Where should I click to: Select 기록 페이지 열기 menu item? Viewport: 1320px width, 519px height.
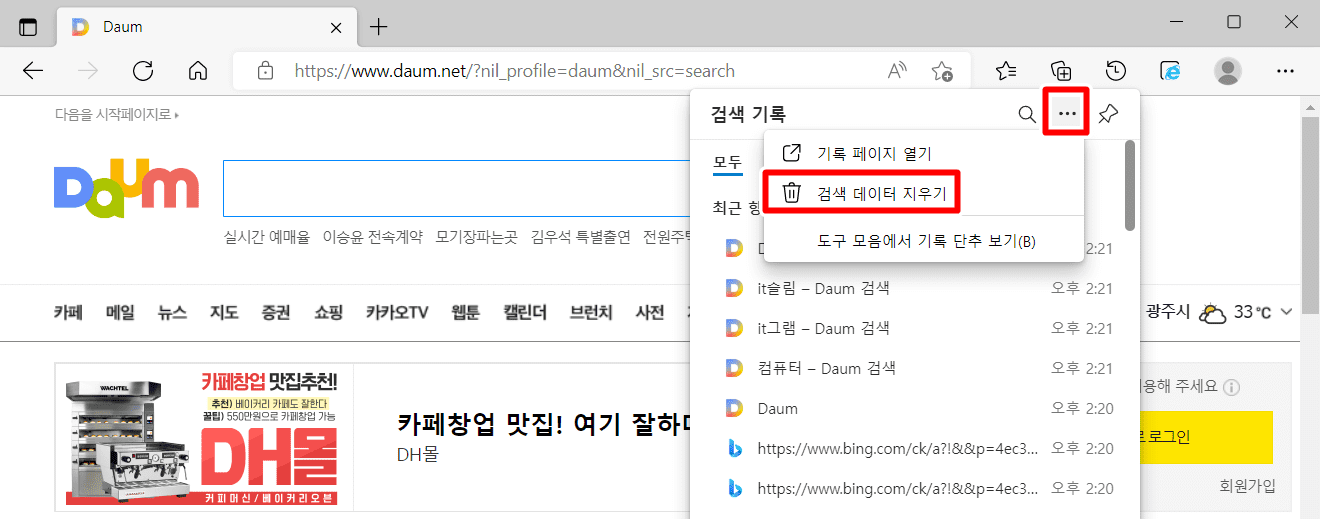(x=924, y=153)
